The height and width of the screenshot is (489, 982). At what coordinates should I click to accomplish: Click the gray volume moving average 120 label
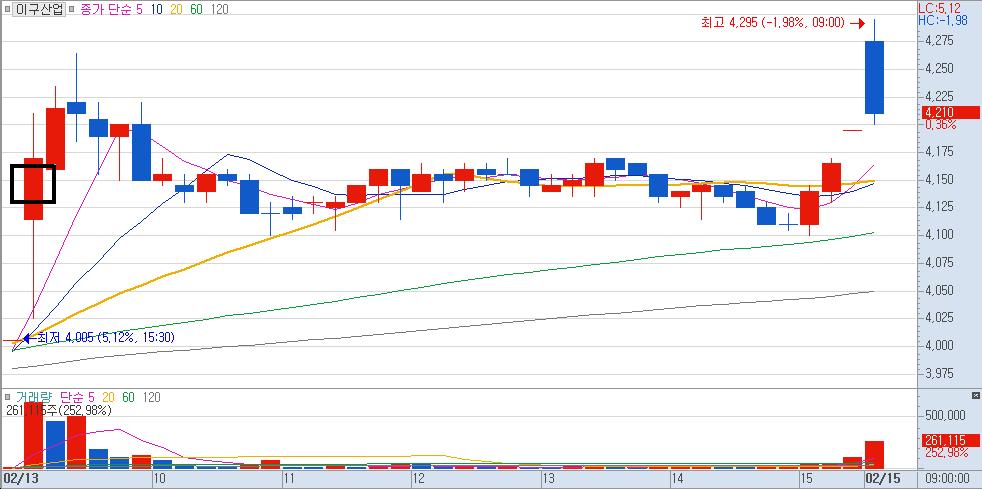[151, 398]
